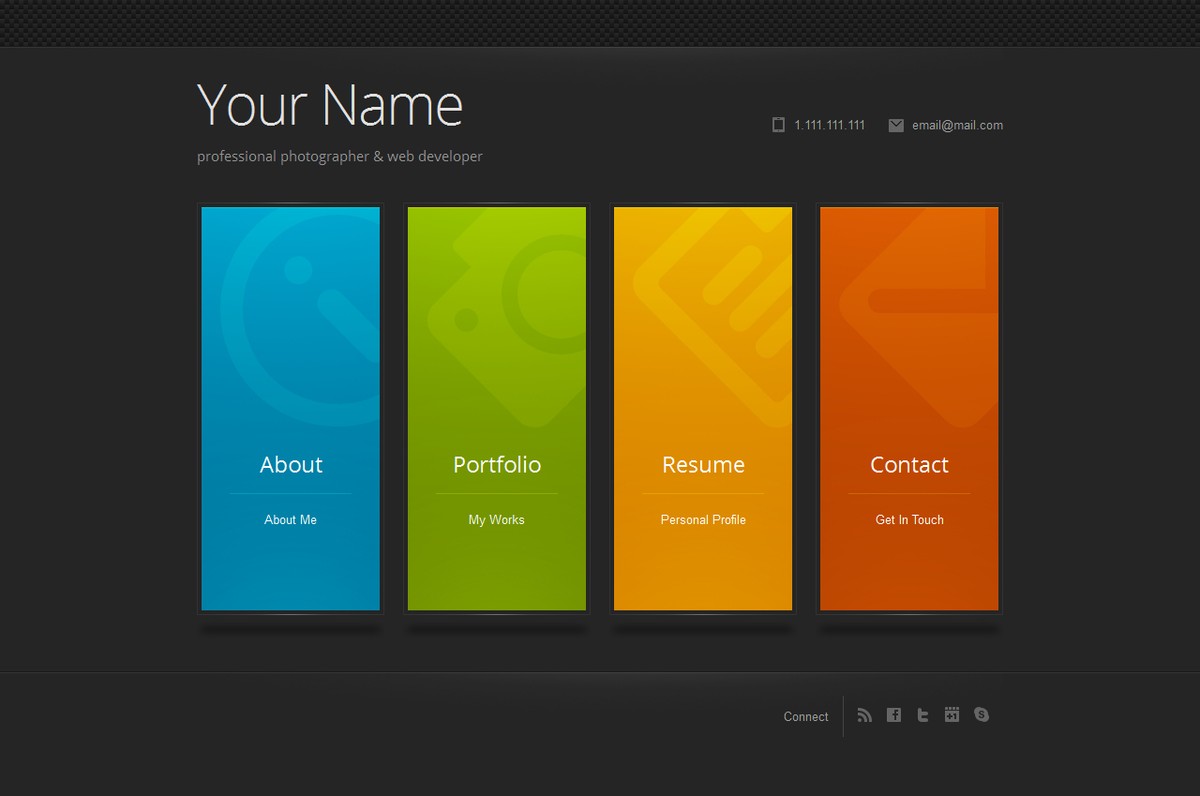The width and height of the screenshot is (1200, 796).
Task: Click the "My Works" subtitle text
Action: (x=497, y=520)
